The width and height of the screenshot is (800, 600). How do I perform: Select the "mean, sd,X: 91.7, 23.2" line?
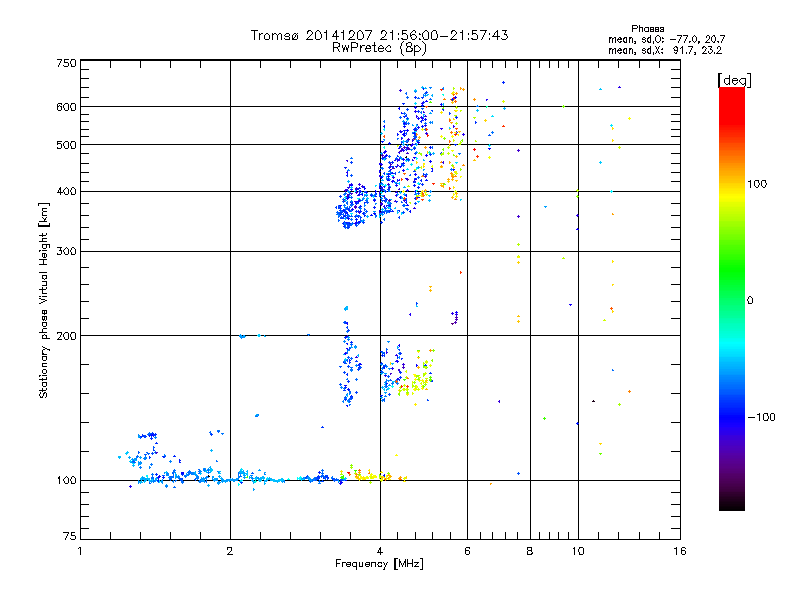coord(665,50)
